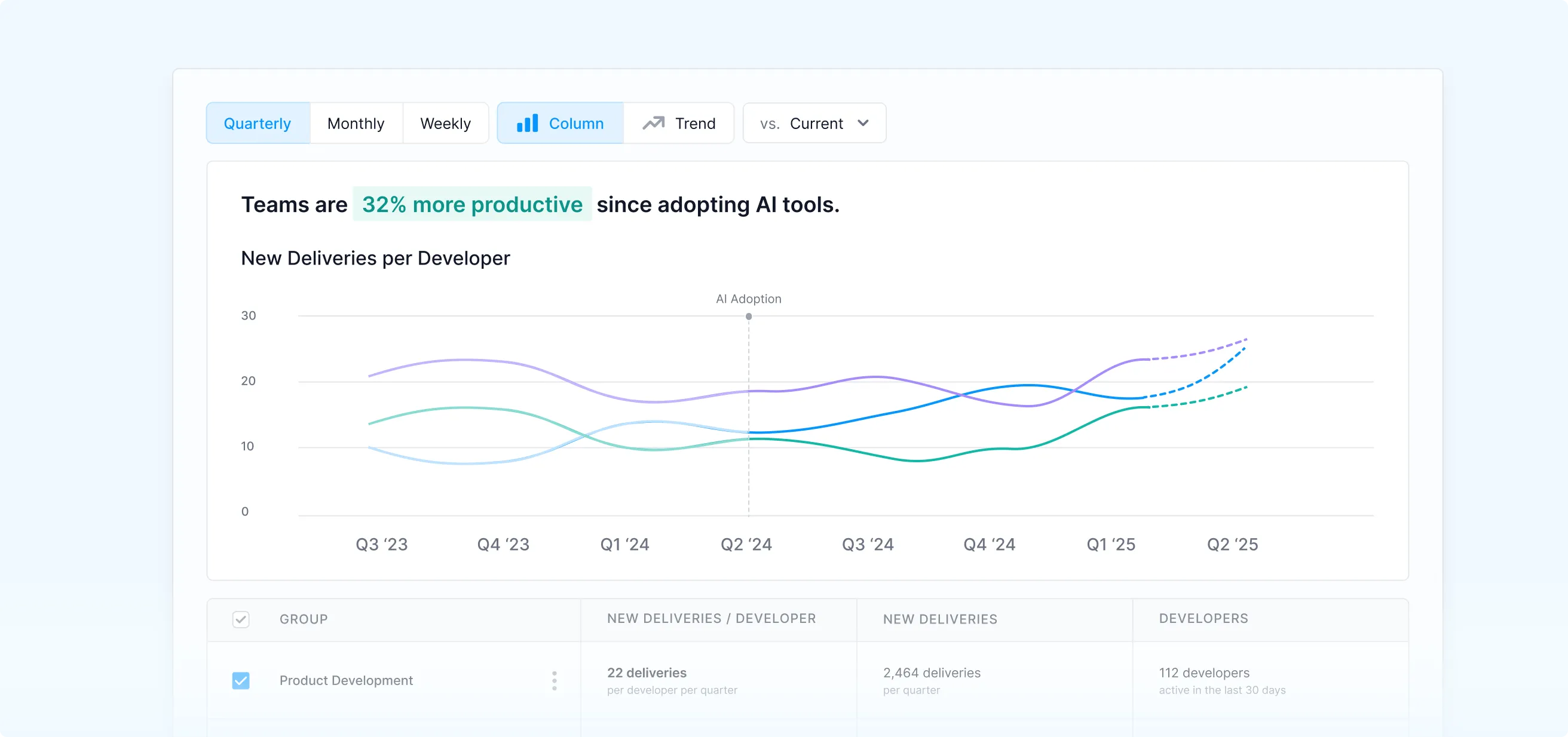Click the Q1 '24 axis label
1568x737 pixels.
pyautogui.click(x=624, y=544)
